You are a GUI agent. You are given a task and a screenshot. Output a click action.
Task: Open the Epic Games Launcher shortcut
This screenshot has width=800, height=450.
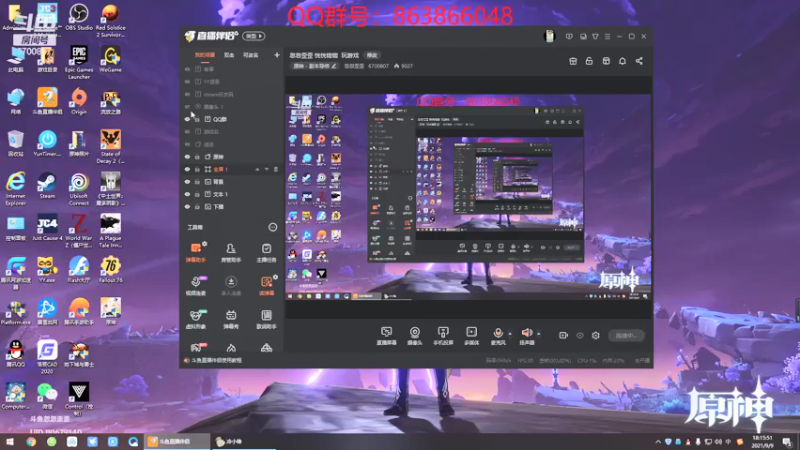[x=79, y=62]
